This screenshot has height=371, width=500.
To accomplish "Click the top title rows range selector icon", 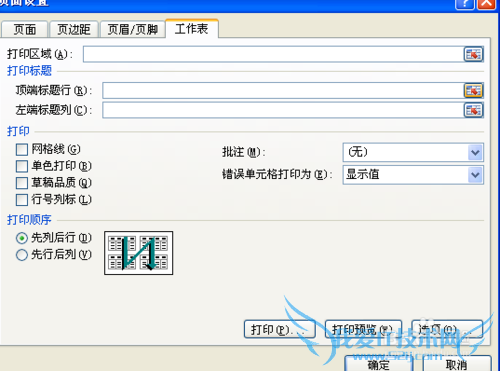I will coord(473,90).
